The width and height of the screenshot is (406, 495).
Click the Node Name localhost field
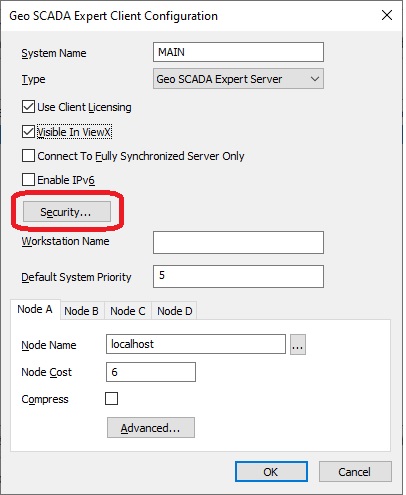pos(196,344)
